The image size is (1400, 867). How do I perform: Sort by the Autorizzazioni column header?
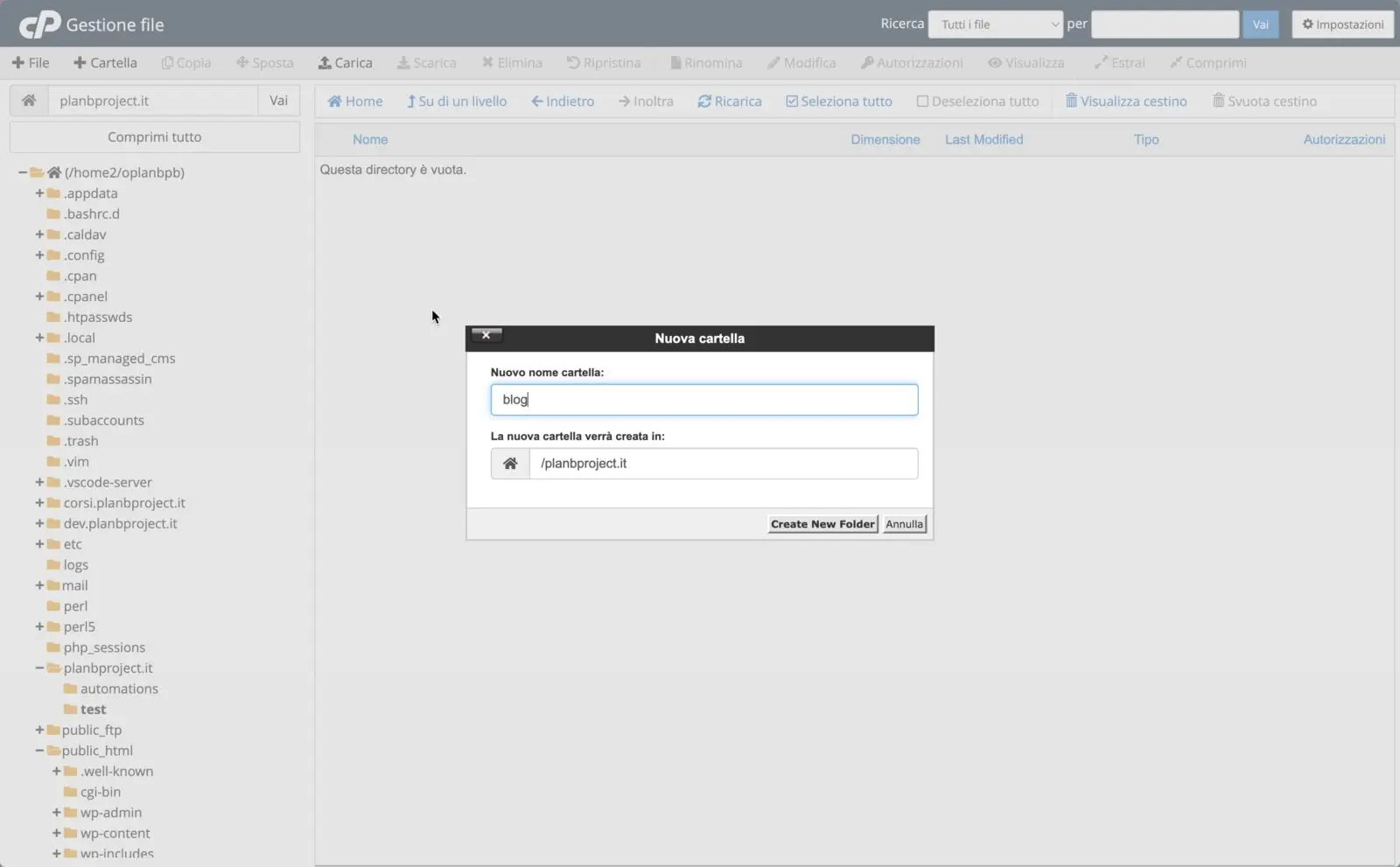pyautogui.click(x=1344, y=139)
